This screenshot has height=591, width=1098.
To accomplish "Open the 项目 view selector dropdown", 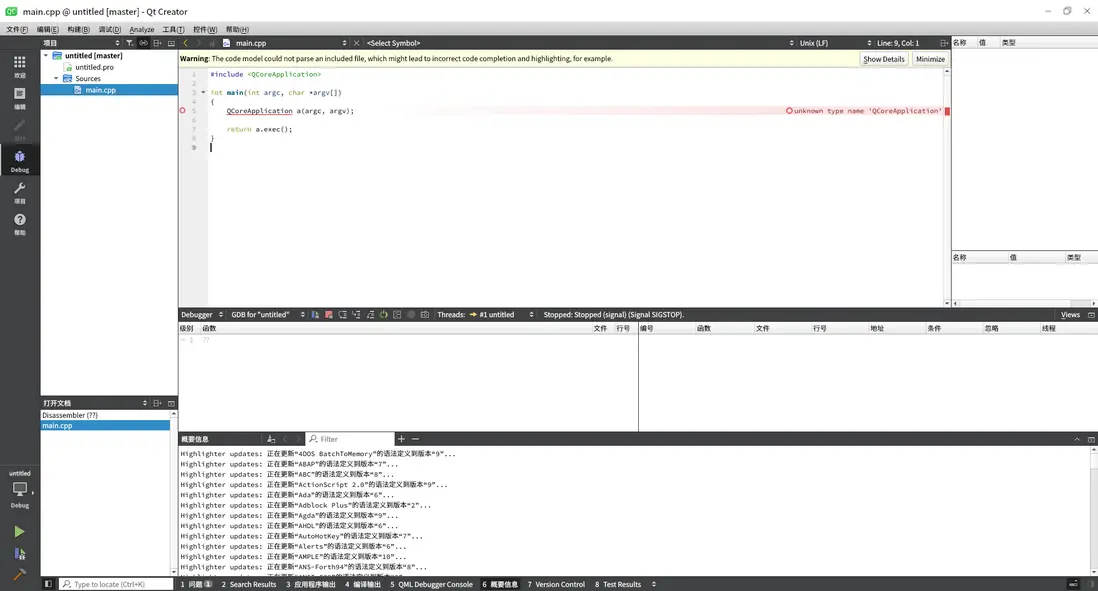I will coord(82,43).
